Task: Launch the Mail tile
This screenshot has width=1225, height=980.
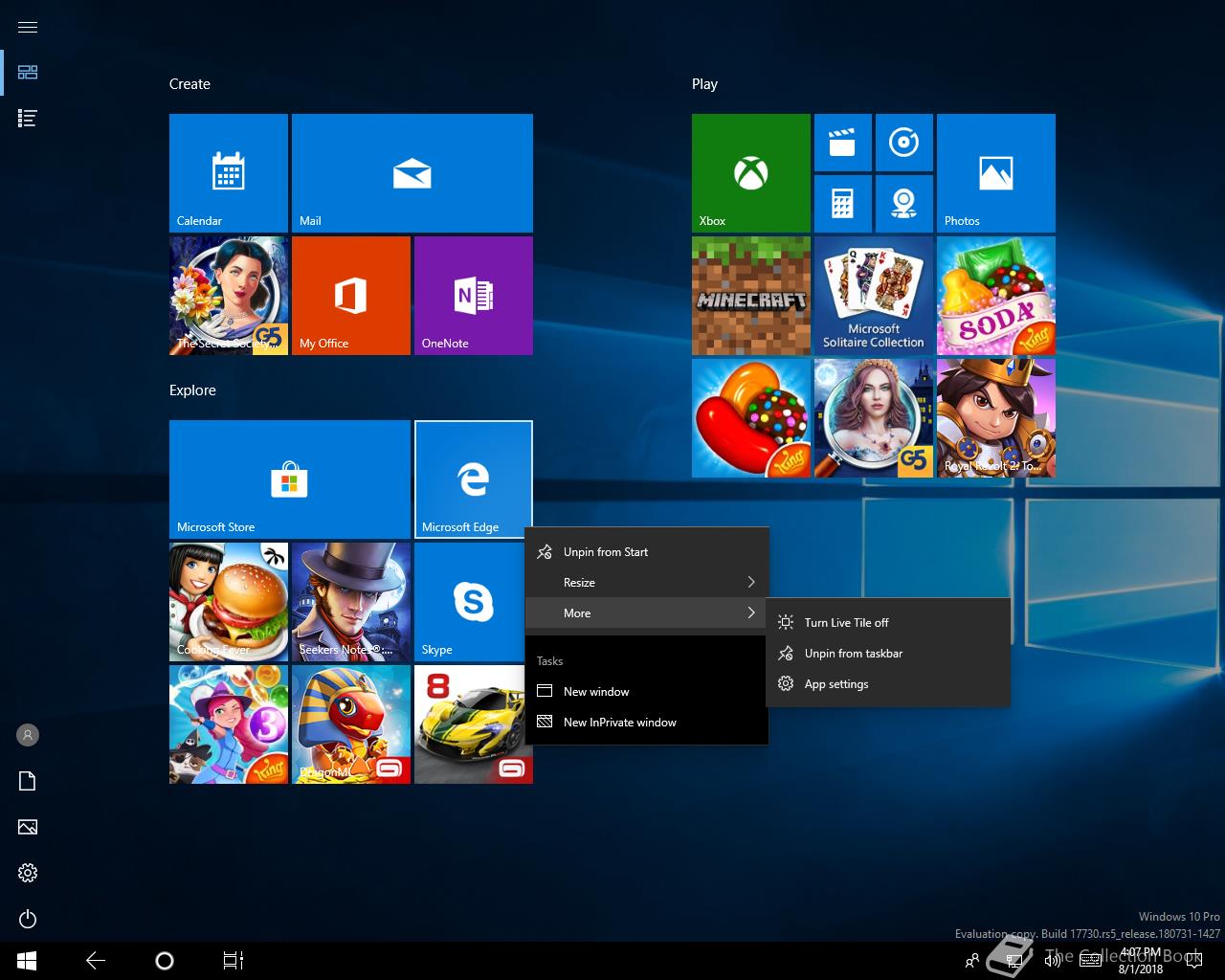Action: [412, 173]
